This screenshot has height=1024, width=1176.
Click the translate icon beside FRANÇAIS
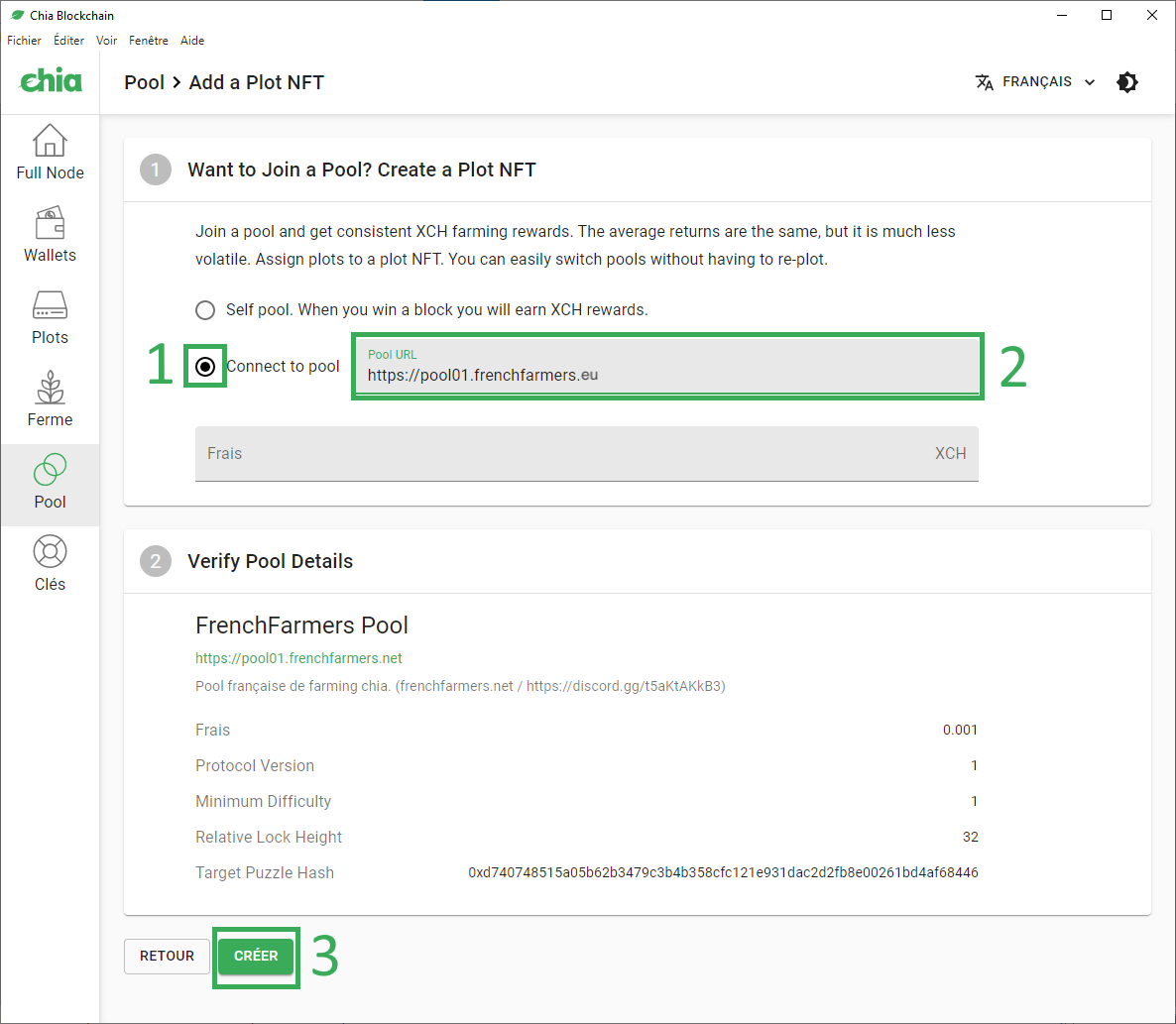point(984,82)
